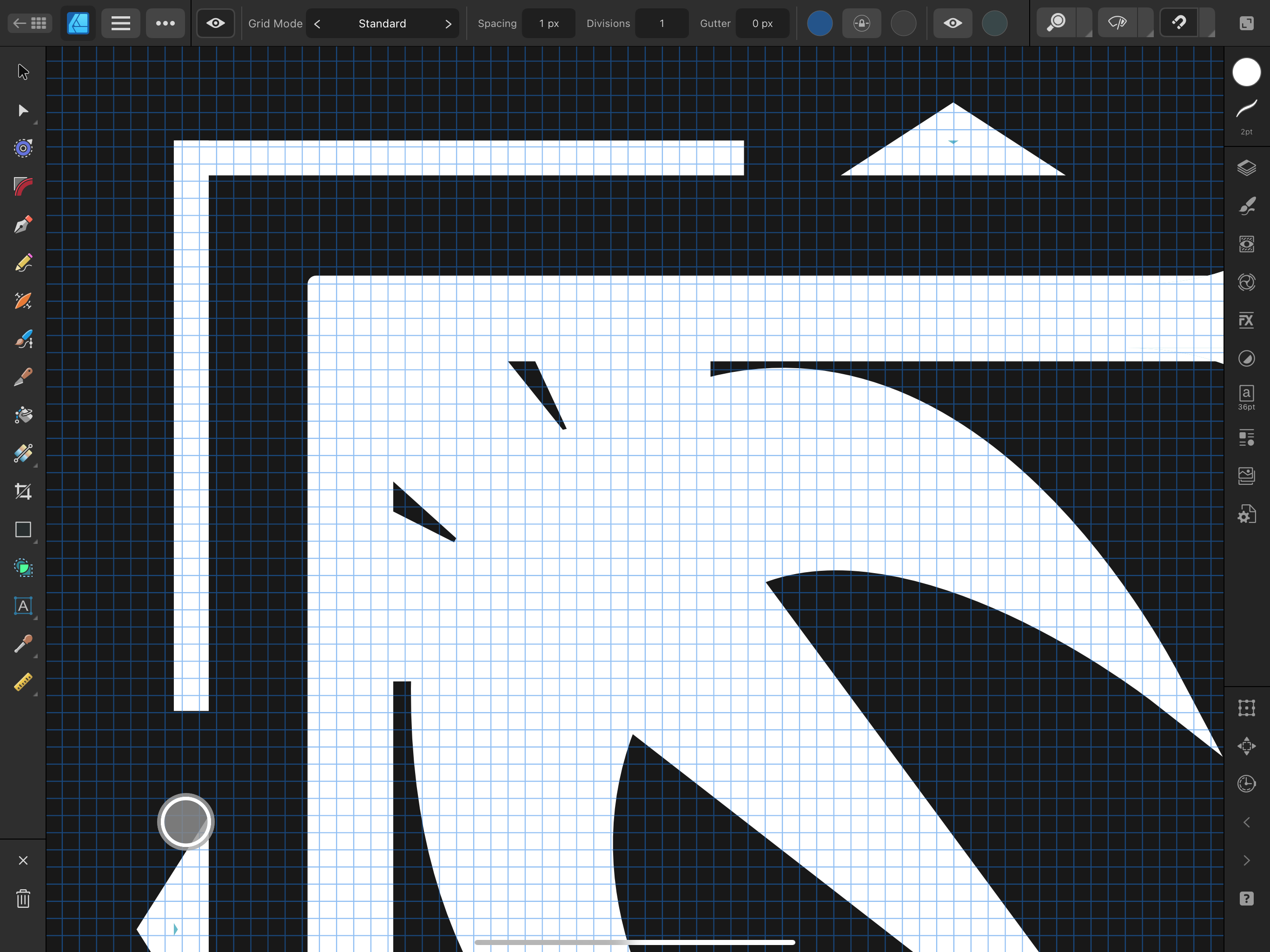Select the Artistic Text tool
Image resolution: width=1270 pixels, height=952 pixels.
23,606
